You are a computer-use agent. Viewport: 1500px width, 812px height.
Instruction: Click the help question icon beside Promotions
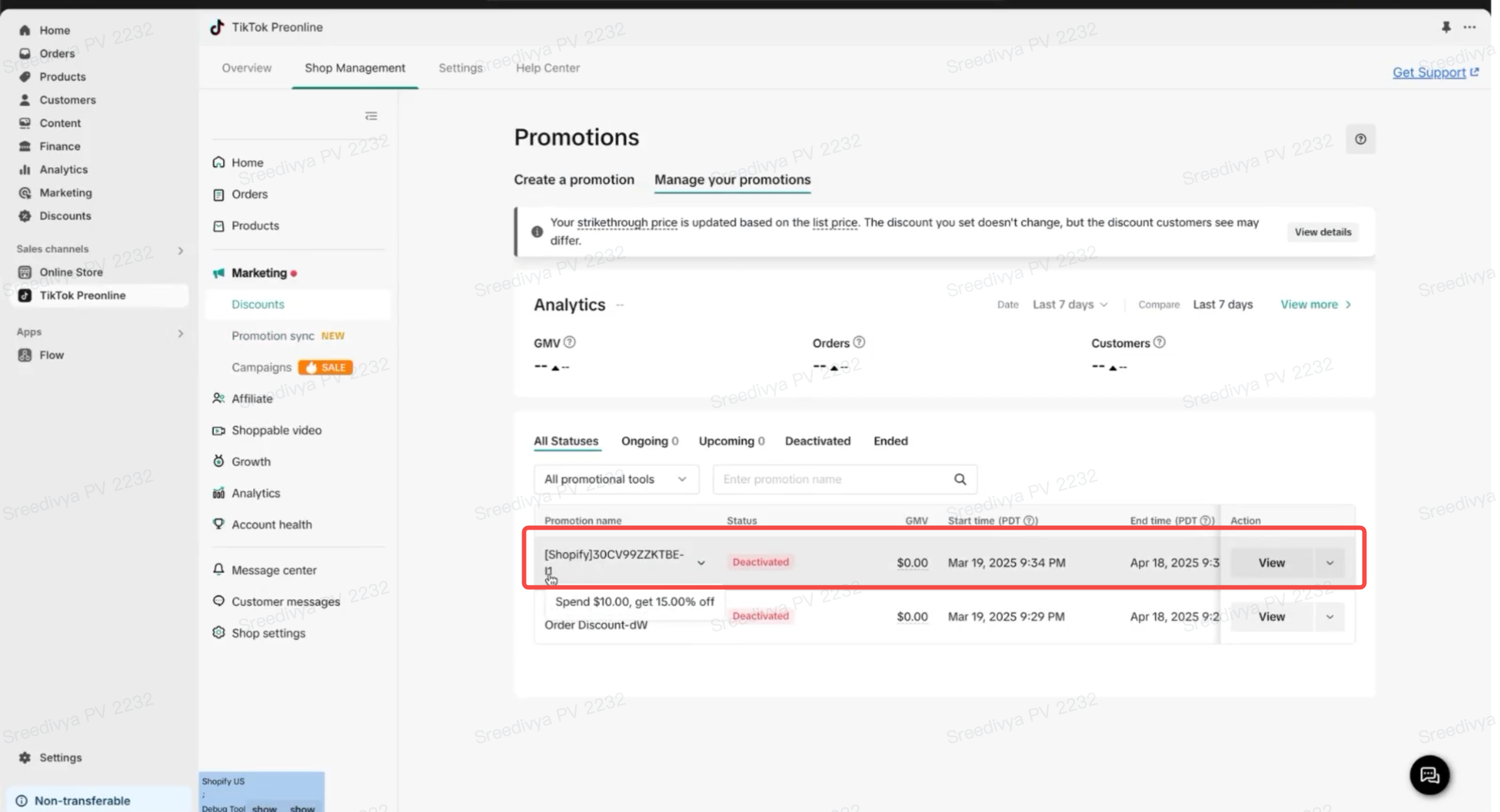[x=1360, y=139]
